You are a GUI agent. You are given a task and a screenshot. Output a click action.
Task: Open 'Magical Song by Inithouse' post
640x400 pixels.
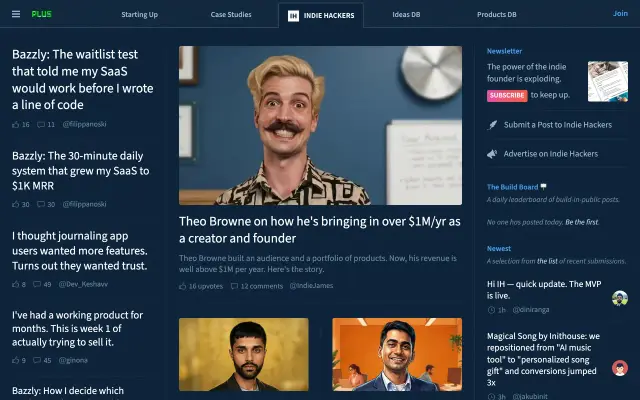[x=543, y=359]
